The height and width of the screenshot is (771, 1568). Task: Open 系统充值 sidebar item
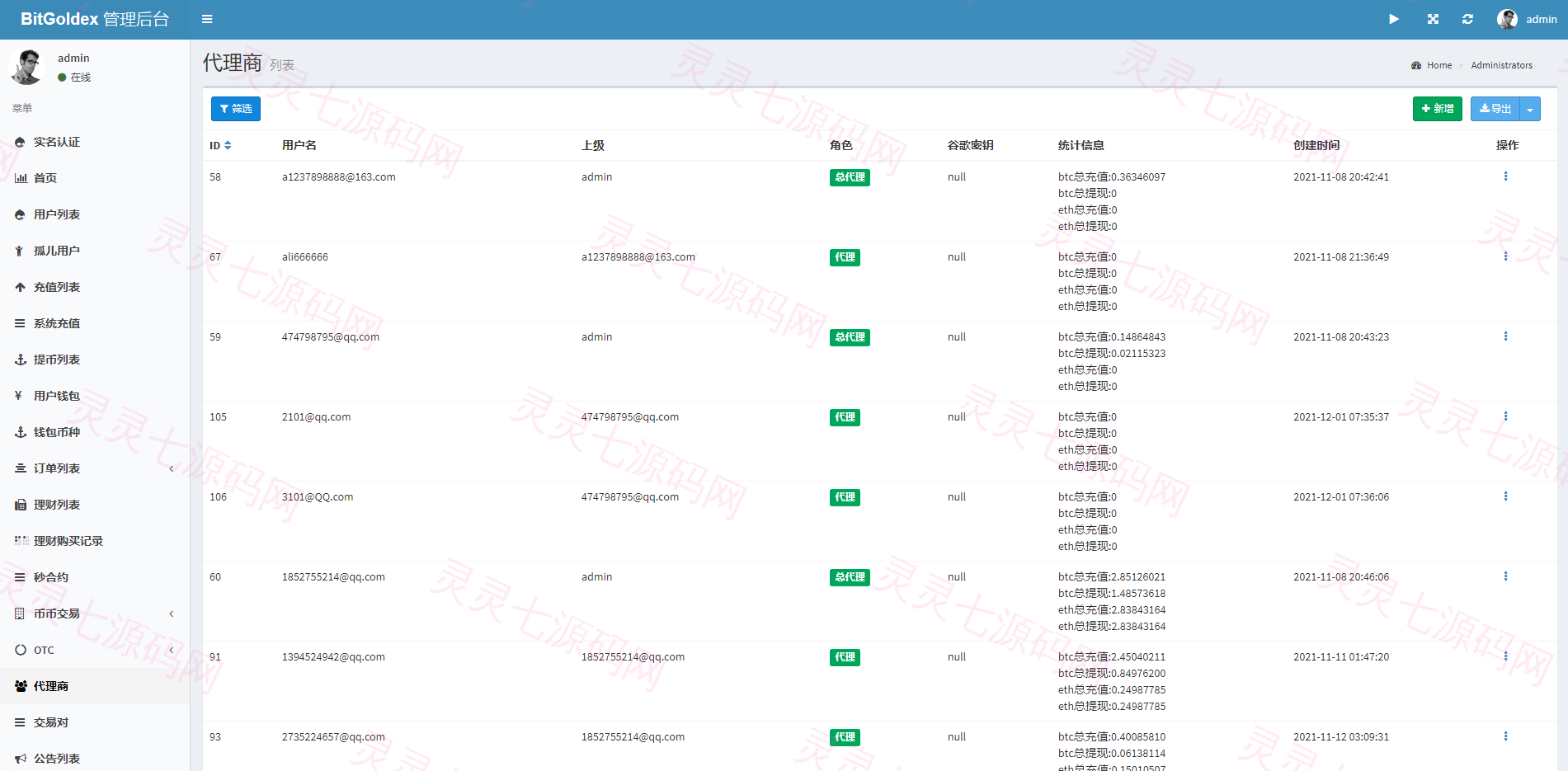(95, 323)
